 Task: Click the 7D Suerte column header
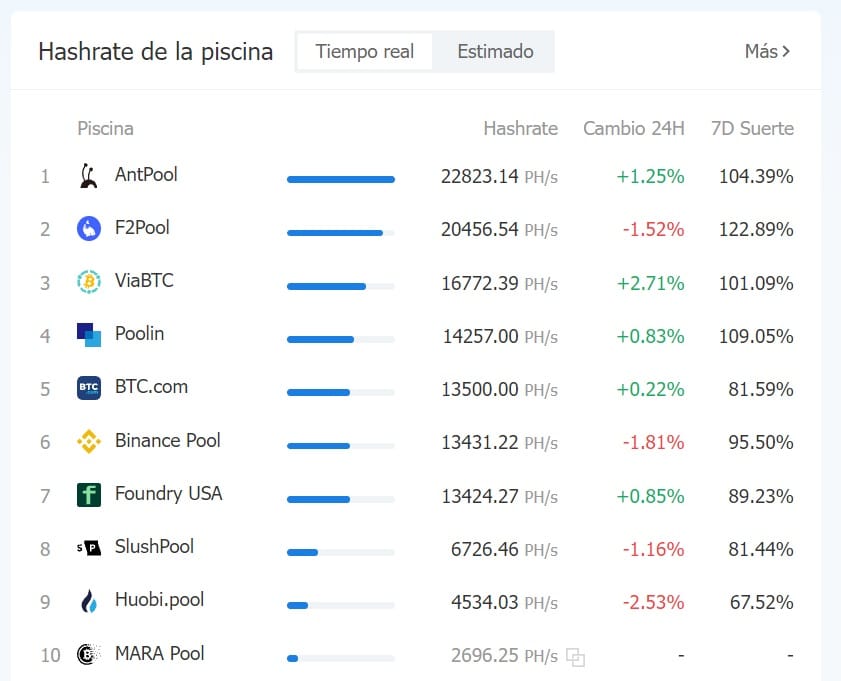click(x=752, y=128)
